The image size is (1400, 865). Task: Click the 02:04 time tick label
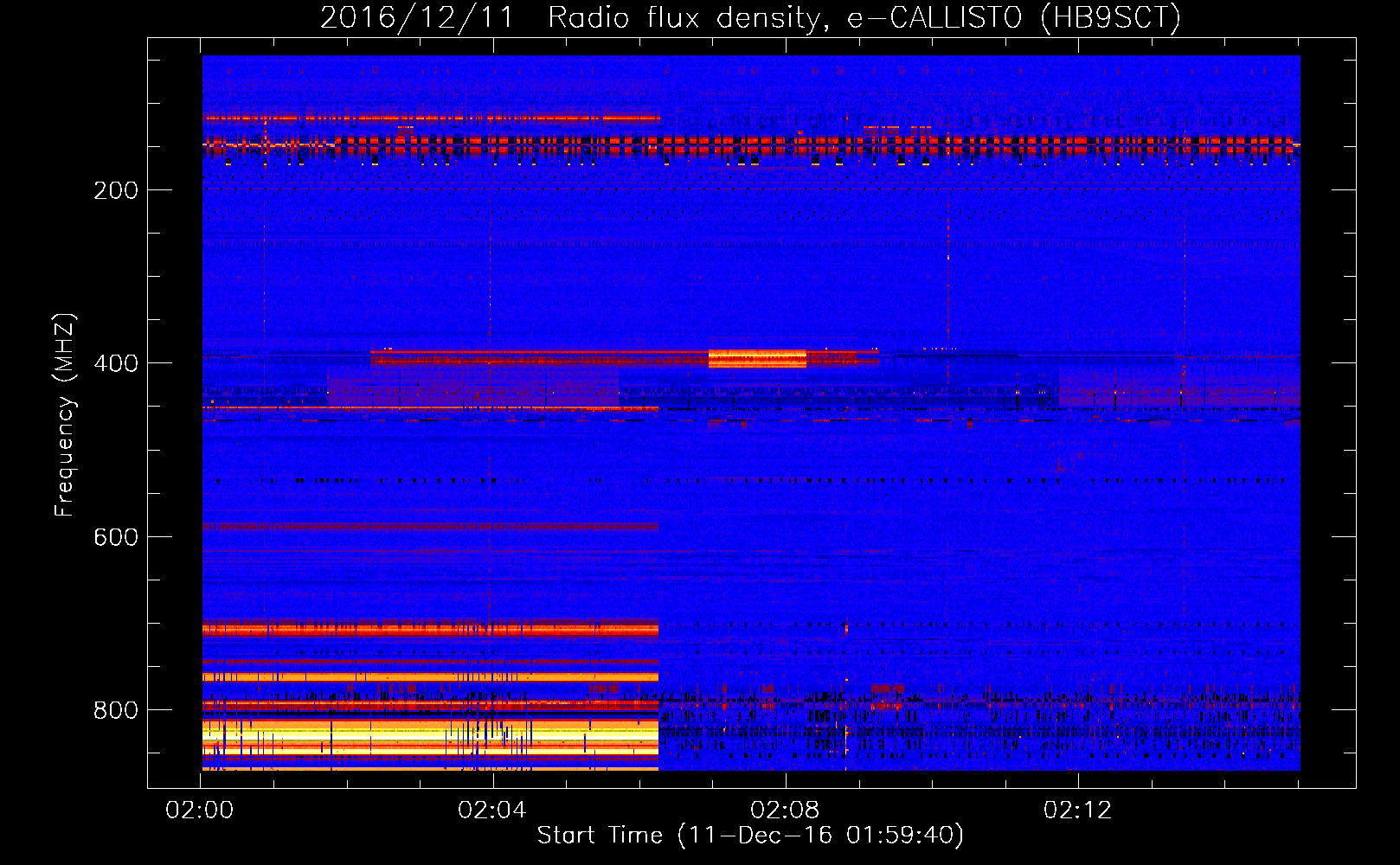point(492,811)
